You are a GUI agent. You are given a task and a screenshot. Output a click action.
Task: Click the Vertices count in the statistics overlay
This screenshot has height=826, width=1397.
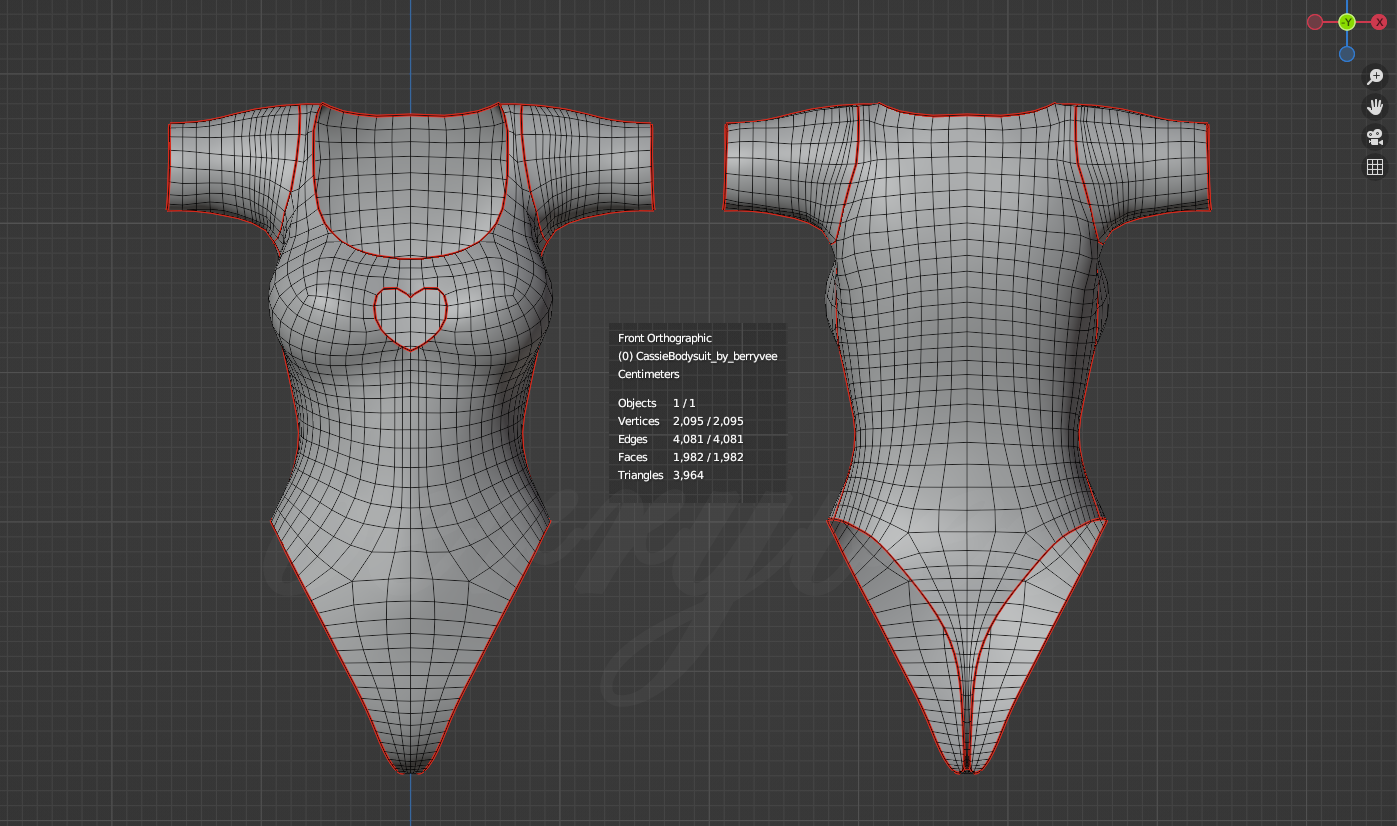pos(708,421)
